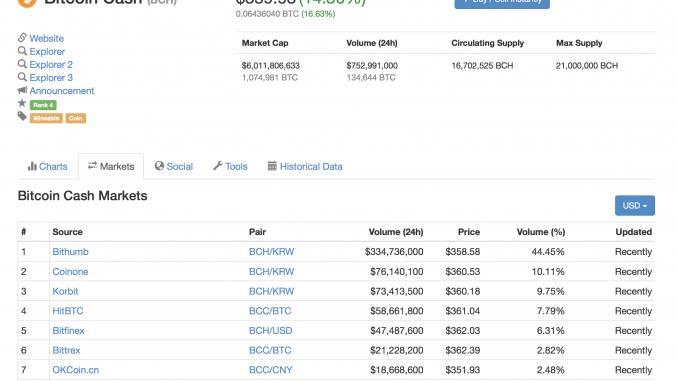The height and width of the screenshot is (381, 678).
Task: Click the wrench icon in Tools tab
Action: (x=217, y=166)
